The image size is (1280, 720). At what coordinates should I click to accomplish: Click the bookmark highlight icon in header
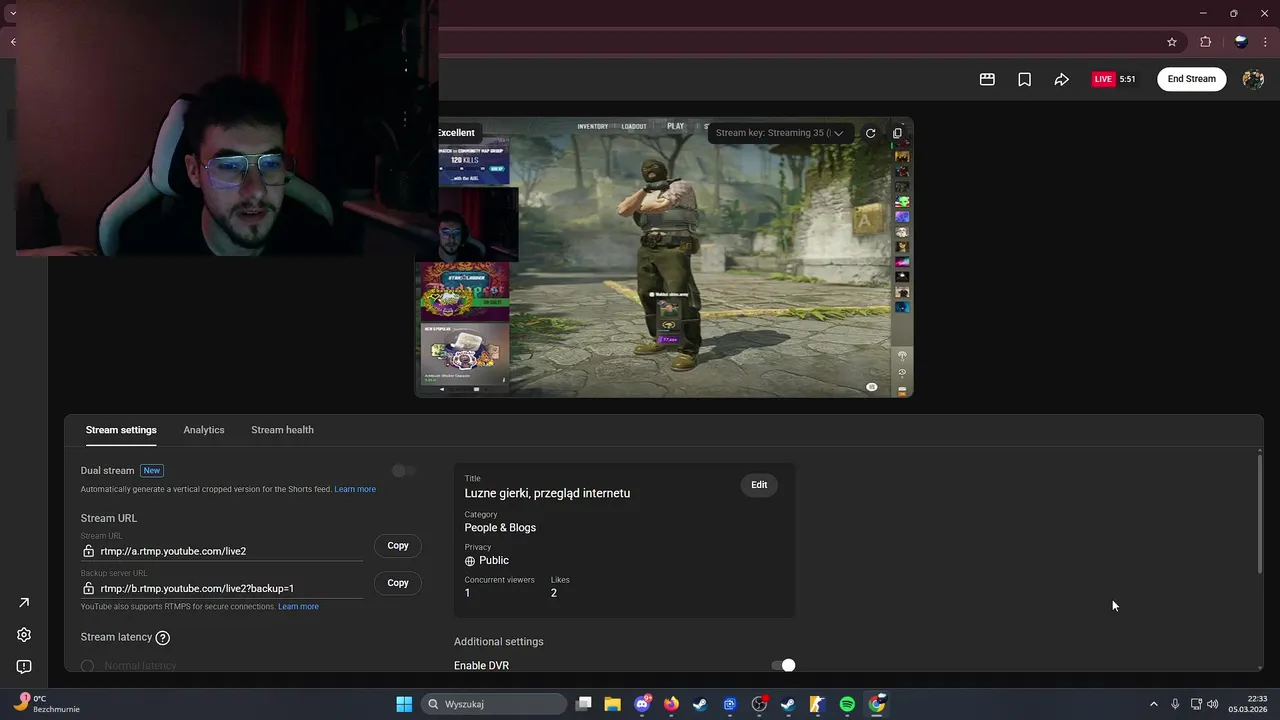point(1024,79)
